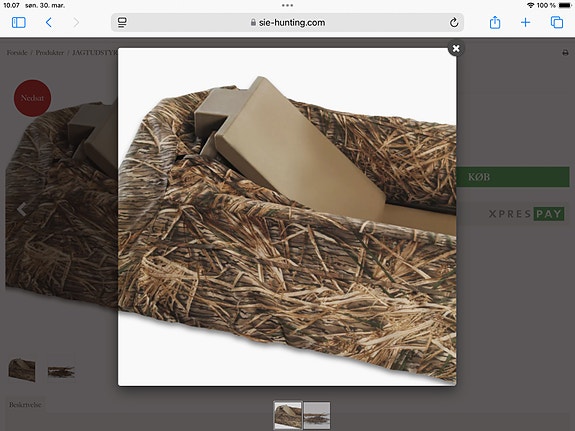Check the battery status indicator

[x=565, y=5]
